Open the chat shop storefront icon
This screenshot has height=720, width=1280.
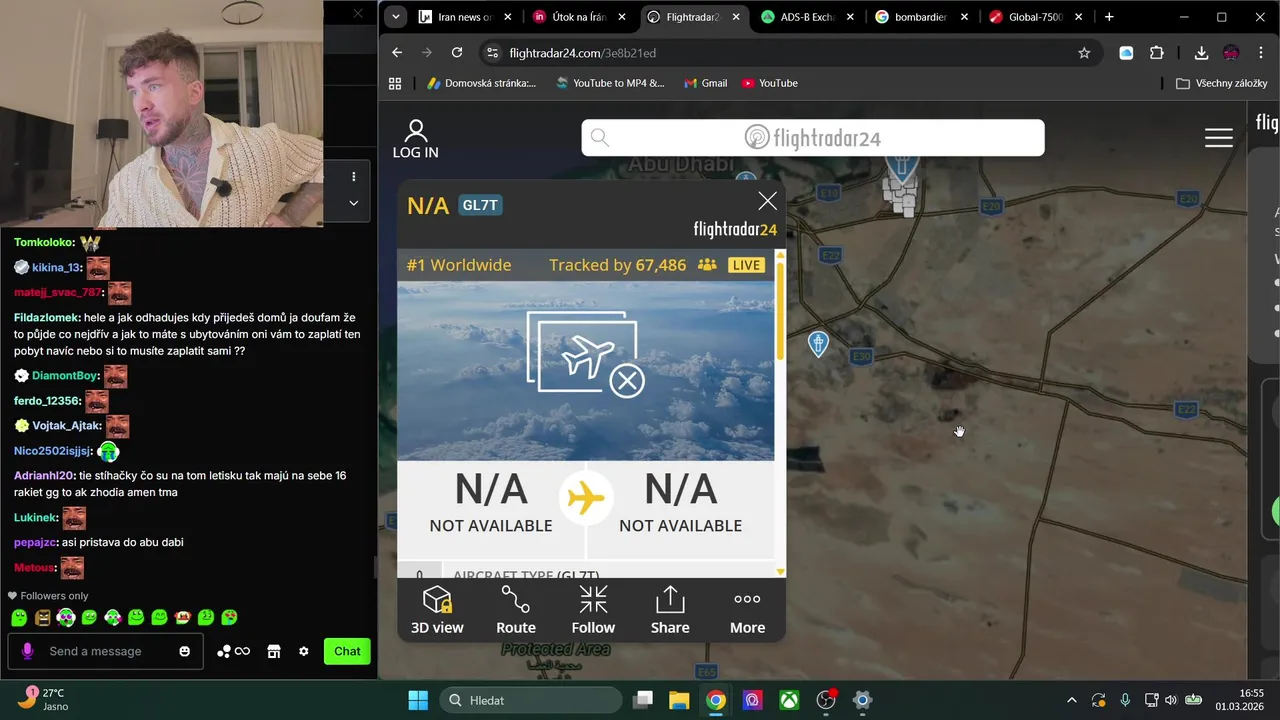[x=273, y=651]
